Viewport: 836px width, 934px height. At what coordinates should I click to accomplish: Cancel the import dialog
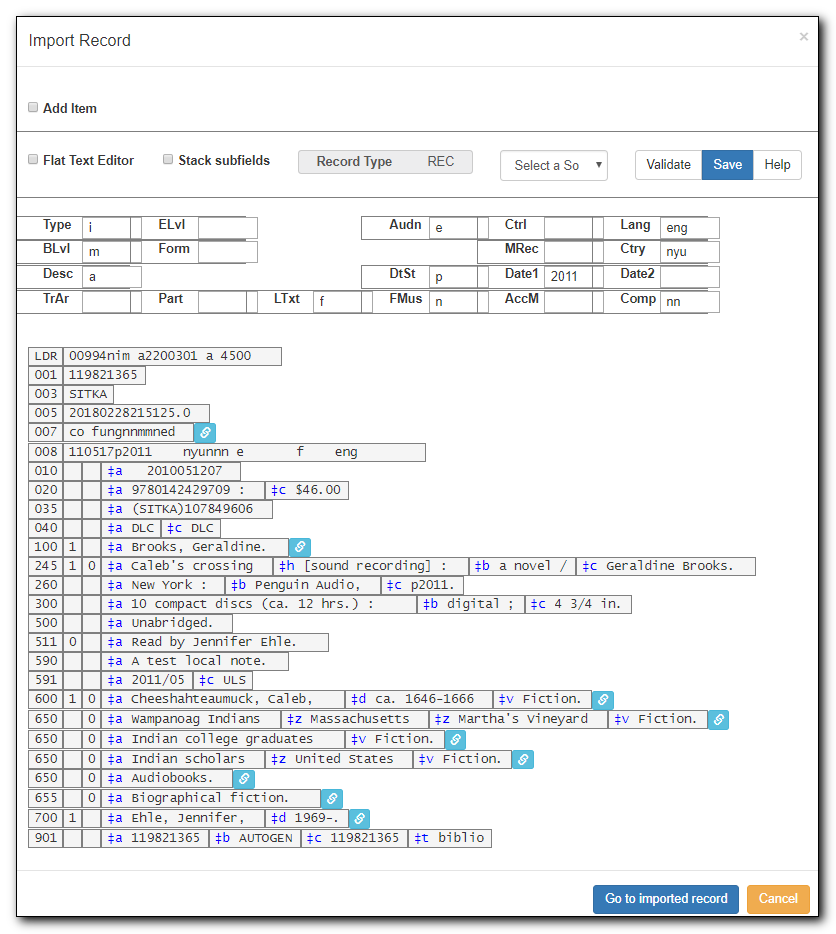point(778,898)
